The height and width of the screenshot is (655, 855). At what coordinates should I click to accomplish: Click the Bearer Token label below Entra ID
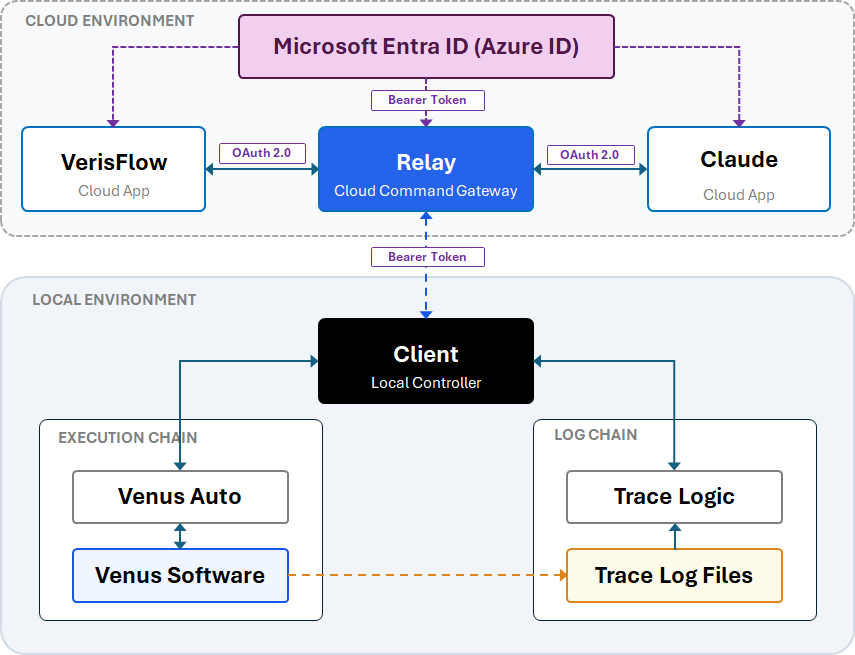tap(428, 100)
